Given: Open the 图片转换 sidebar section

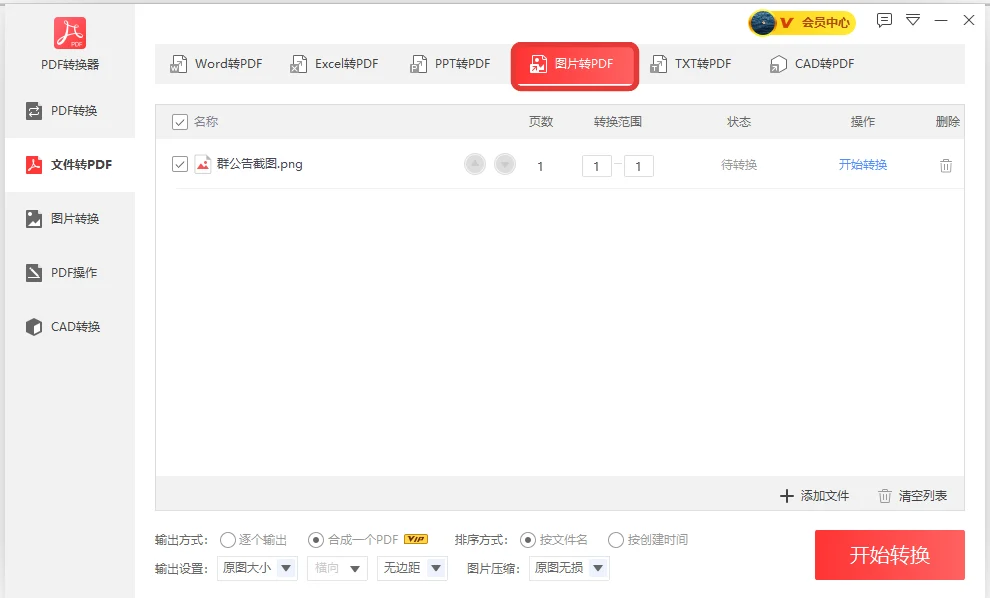Looking at the screenshot, I should click(x=69, y=218).
